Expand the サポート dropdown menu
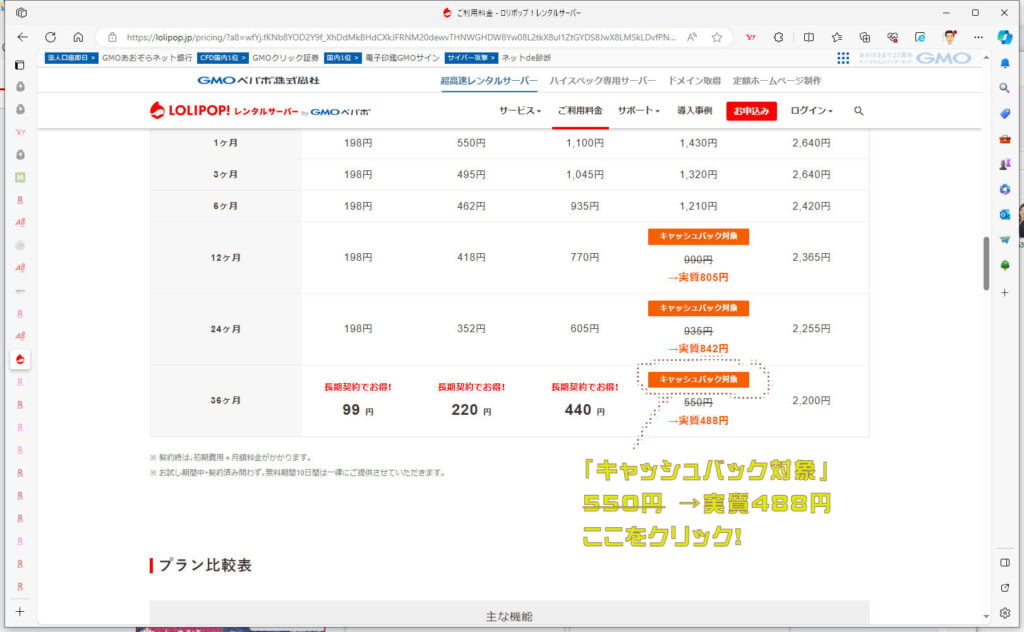 point(638,111)
